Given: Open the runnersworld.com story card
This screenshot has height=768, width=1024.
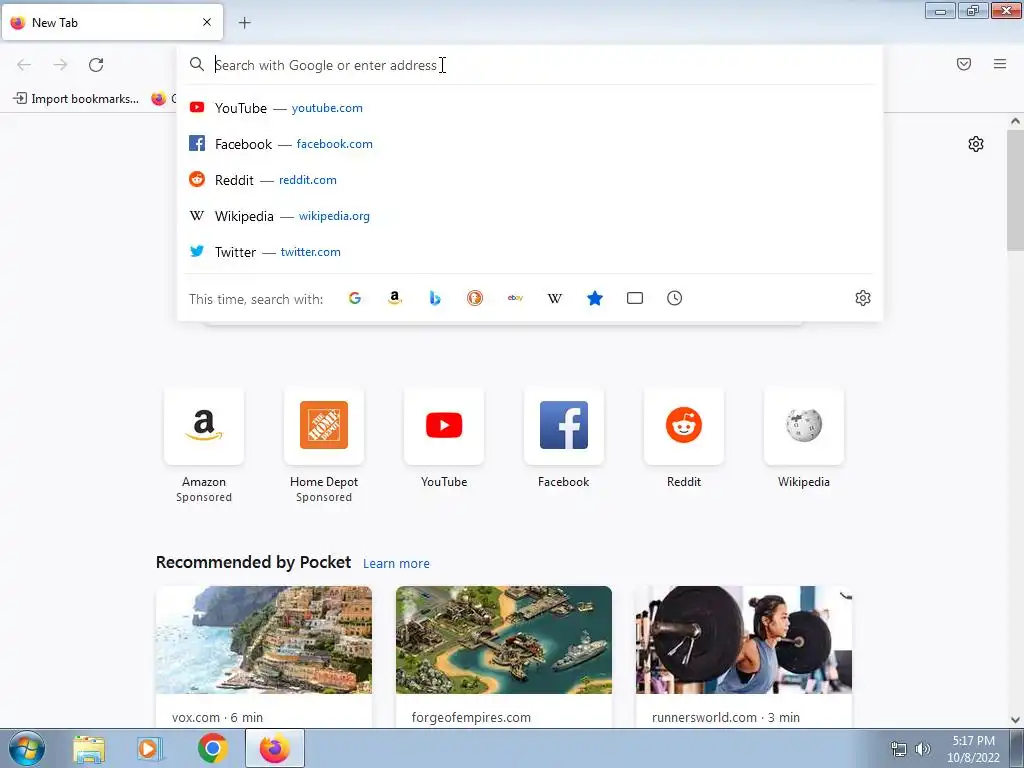Looking at the screenshot, I should 744,656.
